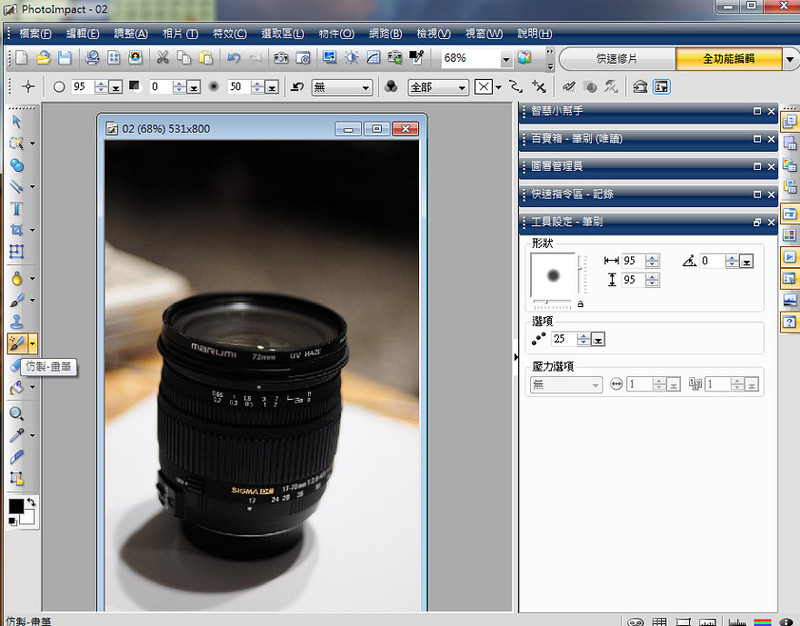
Task: Expand the 百寶箱 - 筆刷 panel
Action: point(757,139)
